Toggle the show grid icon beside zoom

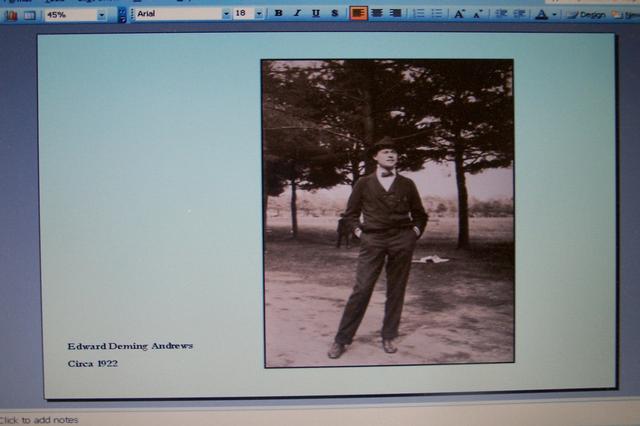click(29, 16)
